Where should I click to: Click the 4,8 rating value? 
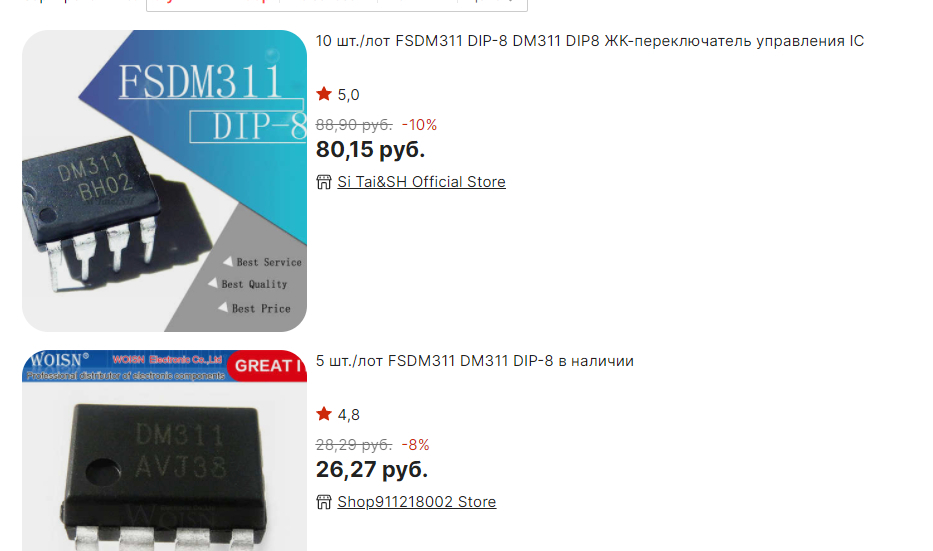[x=349, y=415]
